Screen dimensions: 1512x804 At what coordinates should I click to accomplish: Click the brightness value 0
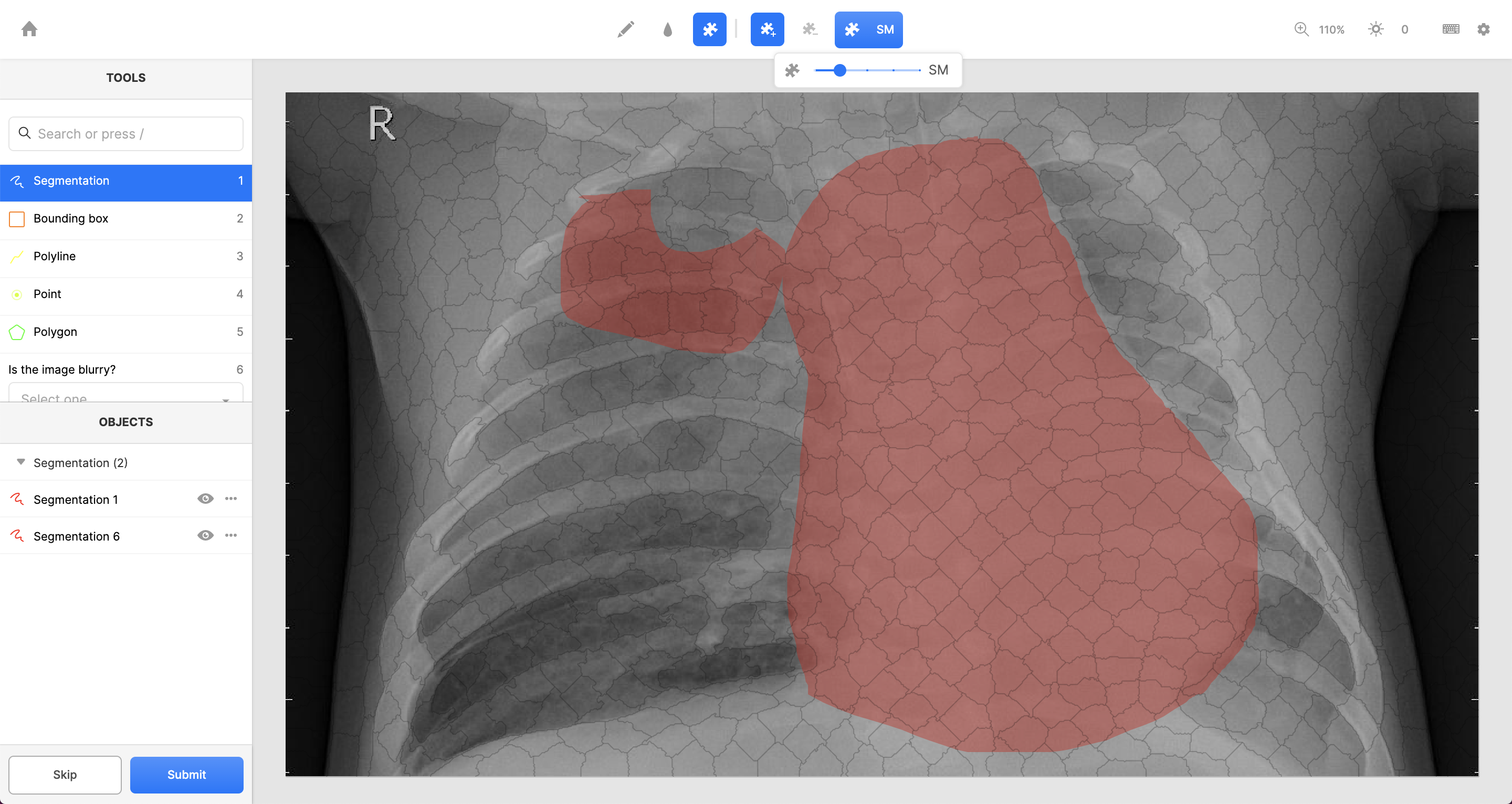[x=1404, y=29]
